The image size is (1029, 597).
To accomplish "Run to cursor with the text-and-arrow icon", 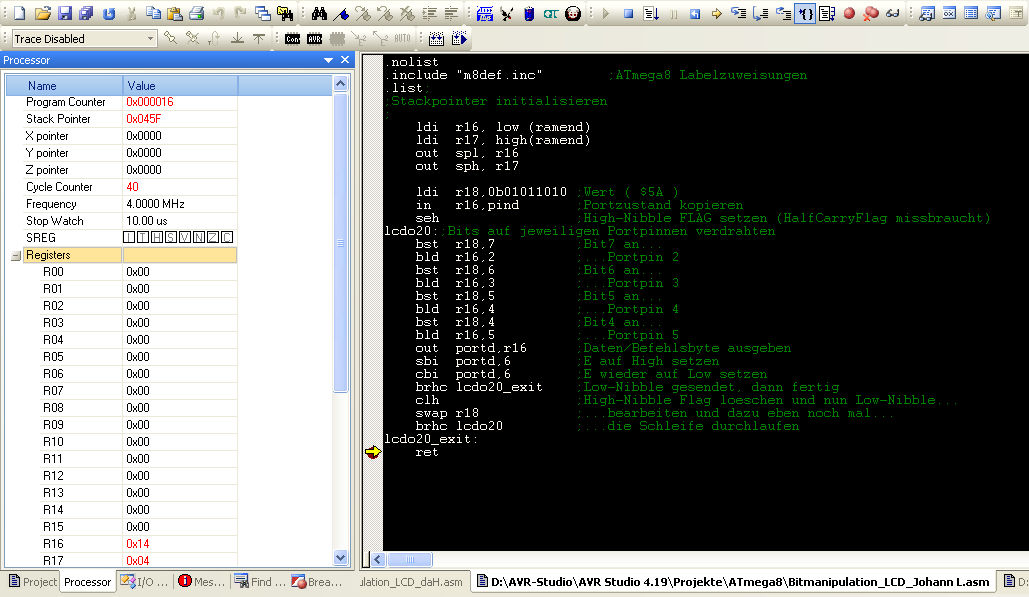I will (x=650, y=13).
